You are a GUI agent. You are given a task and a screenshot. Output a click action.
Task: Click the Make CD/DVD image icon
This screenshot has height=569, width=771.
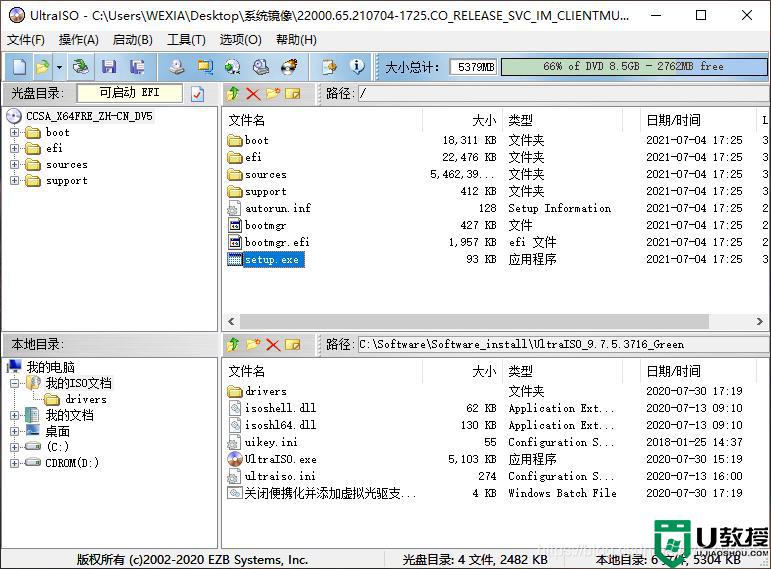coord(177,66)
